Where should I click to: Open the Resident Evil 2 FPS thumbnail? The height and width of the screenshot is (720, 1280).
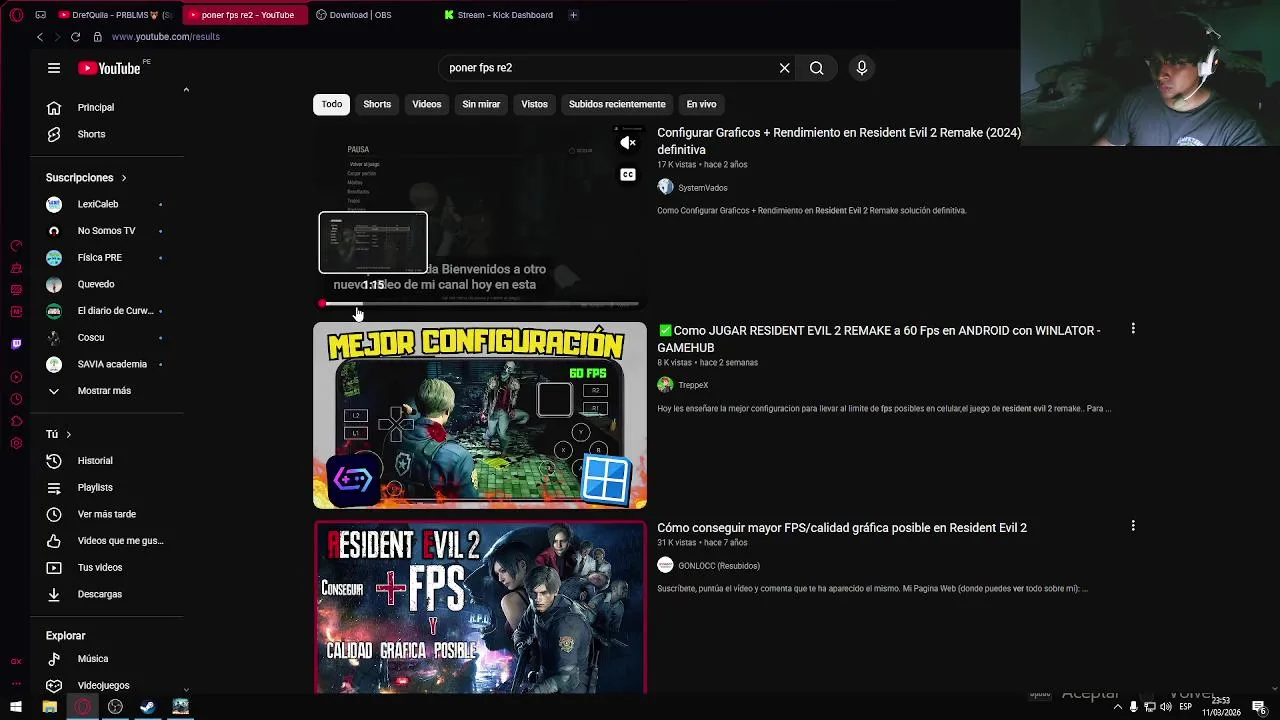click(480, 607)
